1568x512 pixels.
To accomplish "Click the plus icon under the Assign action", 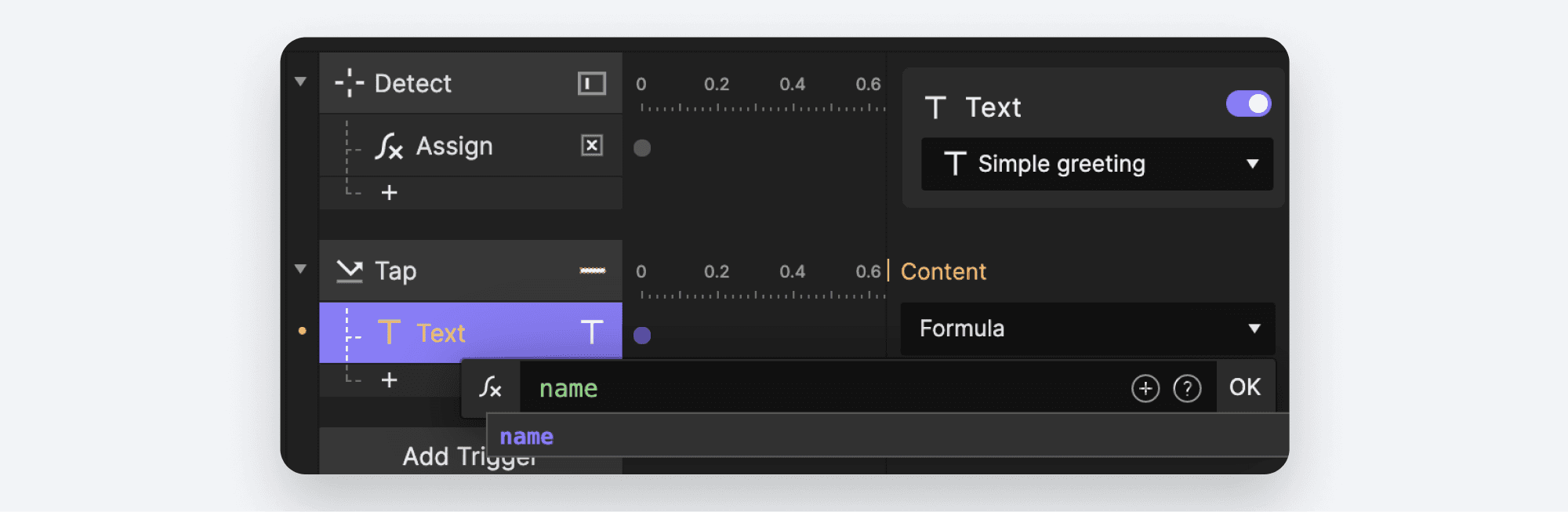I will point(390,193).
